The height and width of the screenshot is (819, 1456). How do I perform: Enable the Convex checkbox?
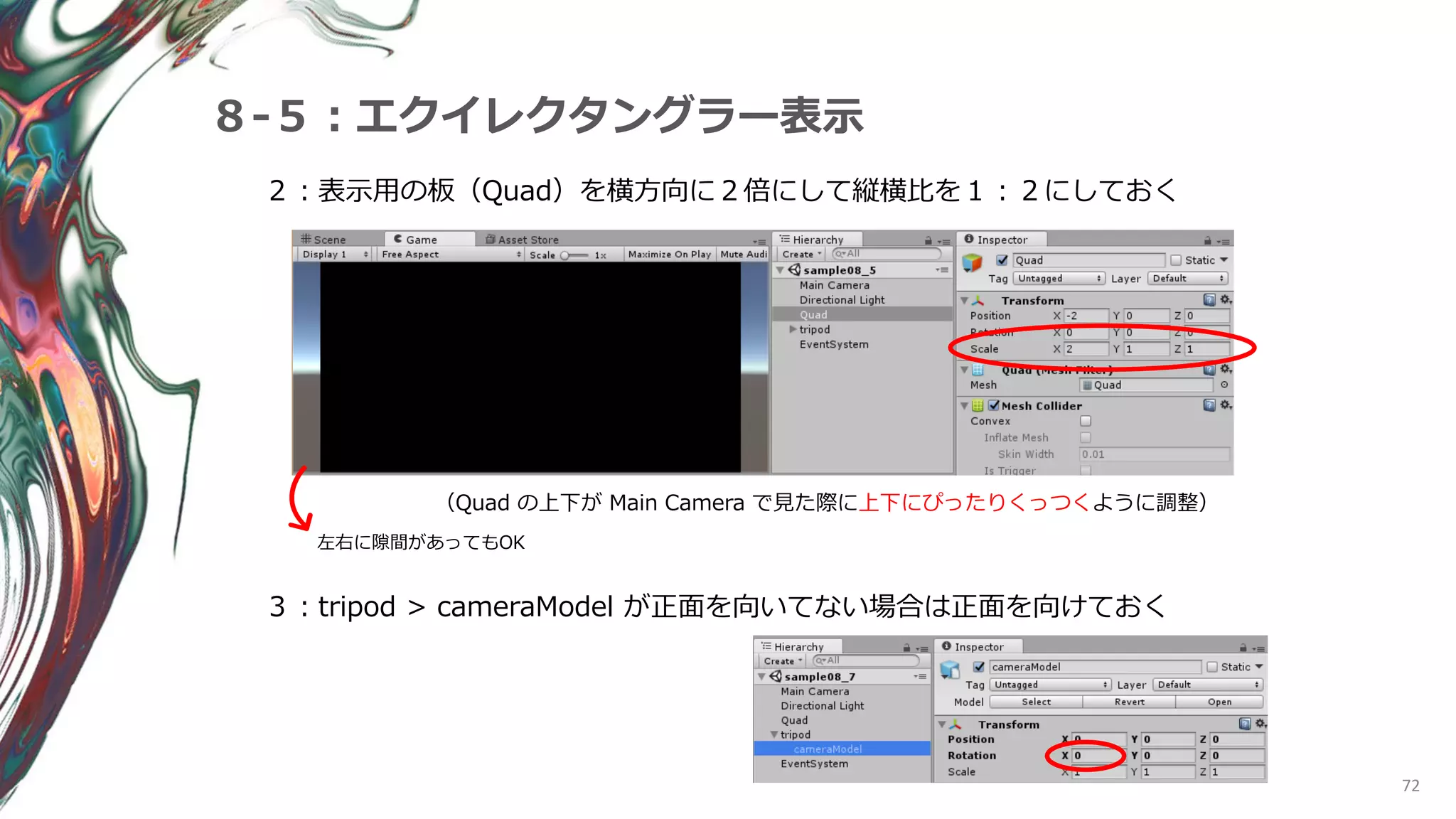[x=1086, y=421]
